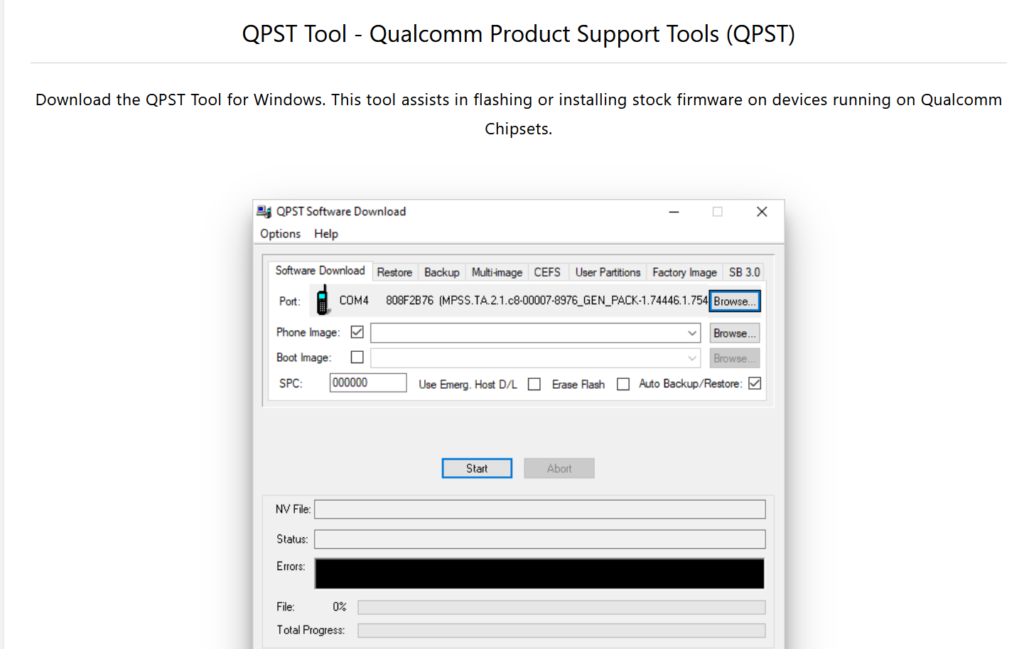Close the QPST Software Download window

[x=761, y=212]
